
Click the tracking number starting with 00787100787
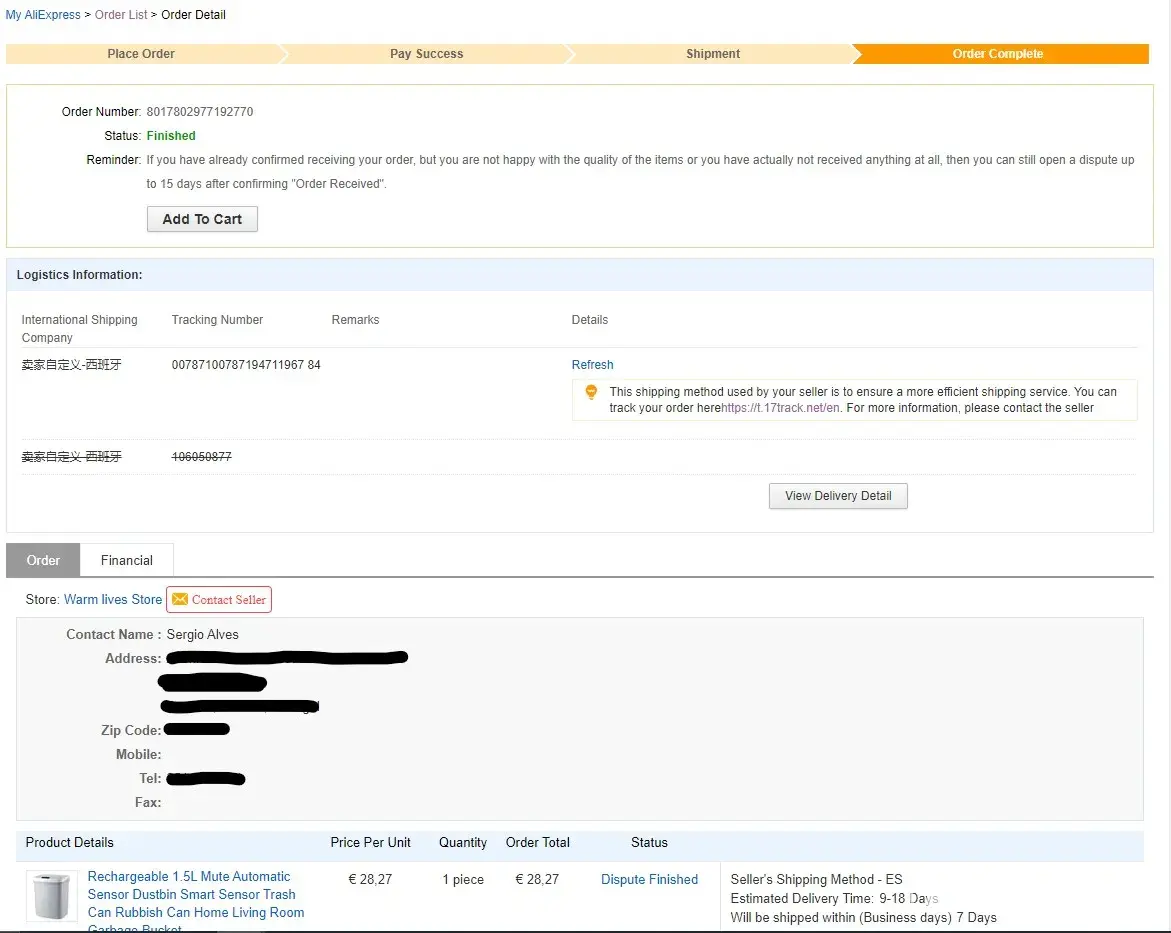tap(246, 365)
